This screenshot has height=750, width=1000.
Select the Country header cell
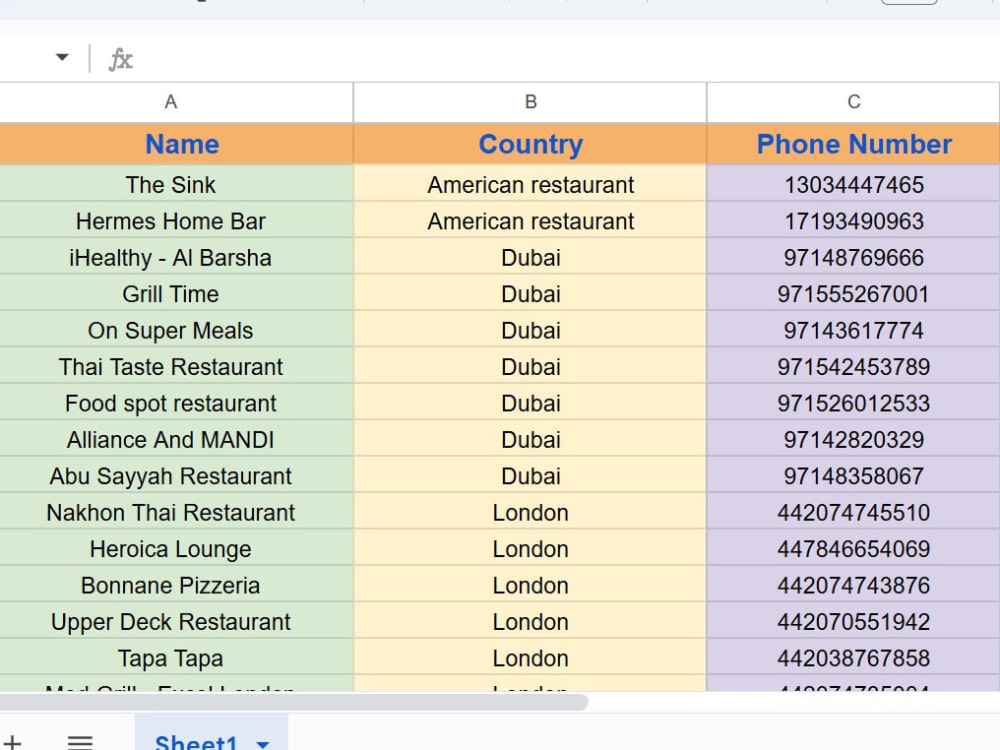click(x=530, y=144)
